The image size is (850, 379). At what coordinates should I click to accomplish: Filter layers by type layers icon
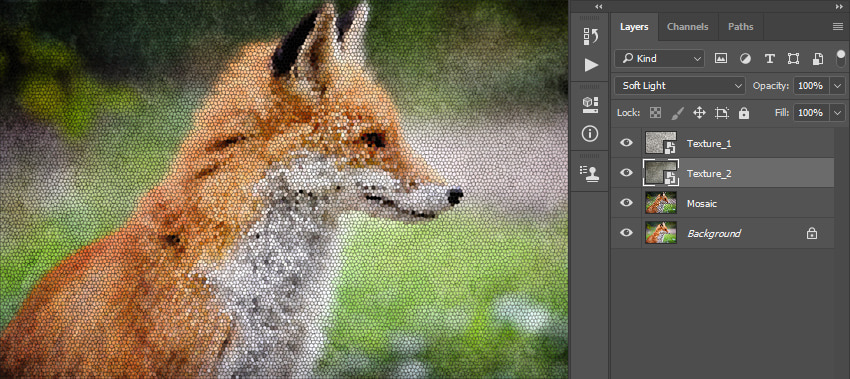[x=769, y=59]
